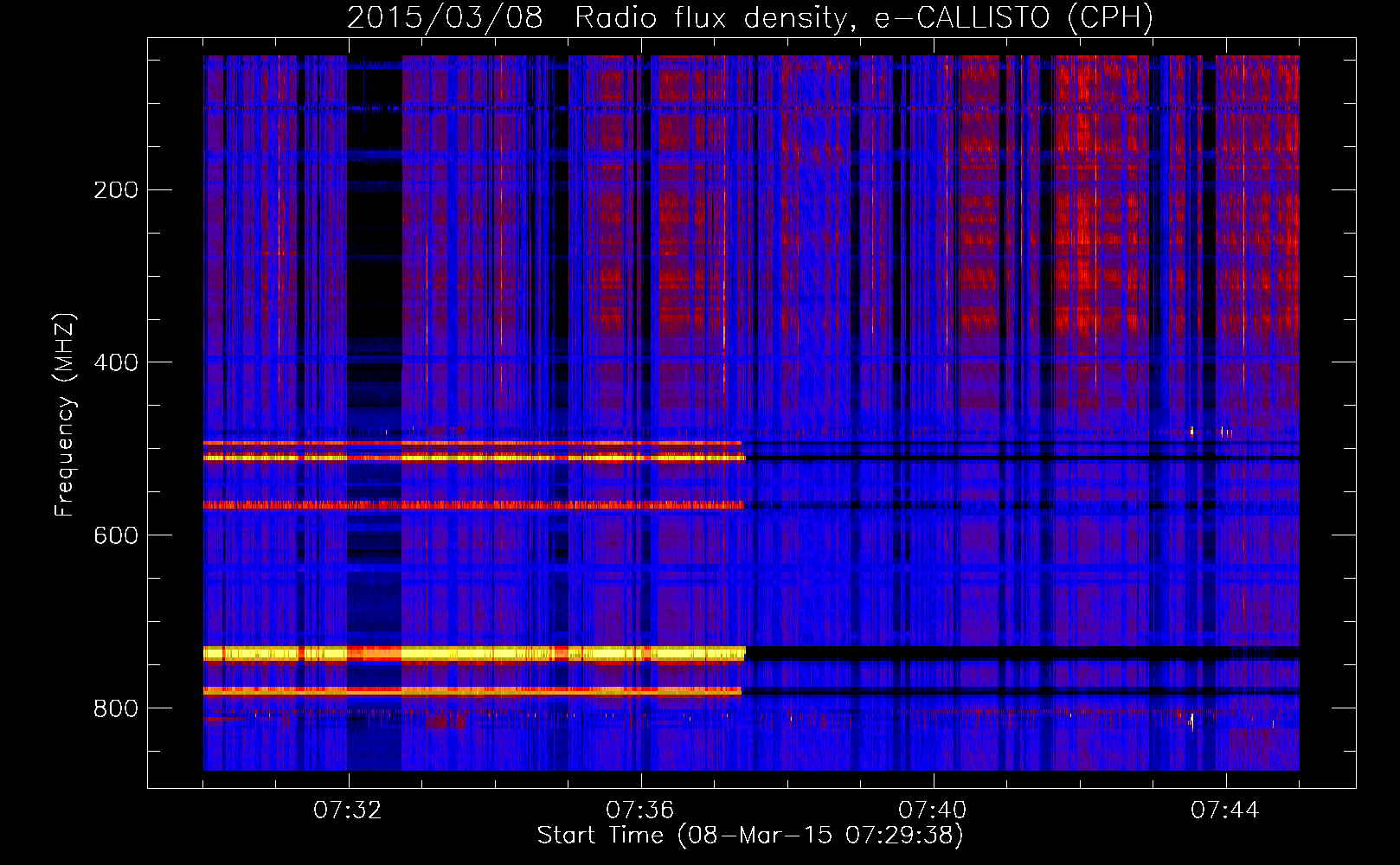The height and width of the screenshot is (865, 1400).
Task: Click the bright yellow emission band near 740 MHz
Action: pyautogui.click(x=474, y=654)
